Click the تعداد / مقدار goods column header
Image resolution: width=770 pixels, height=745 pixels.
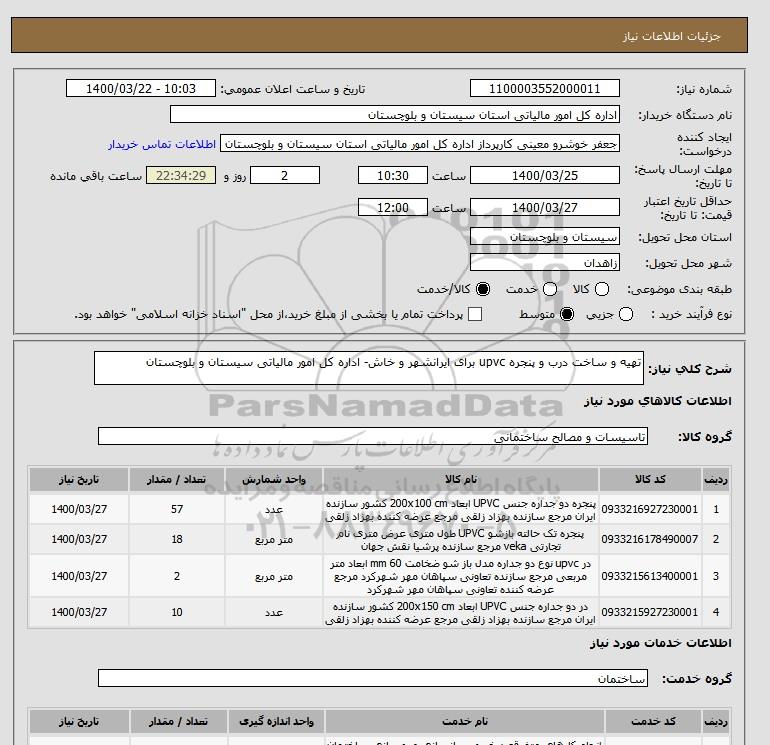click(x=177, y=480)
